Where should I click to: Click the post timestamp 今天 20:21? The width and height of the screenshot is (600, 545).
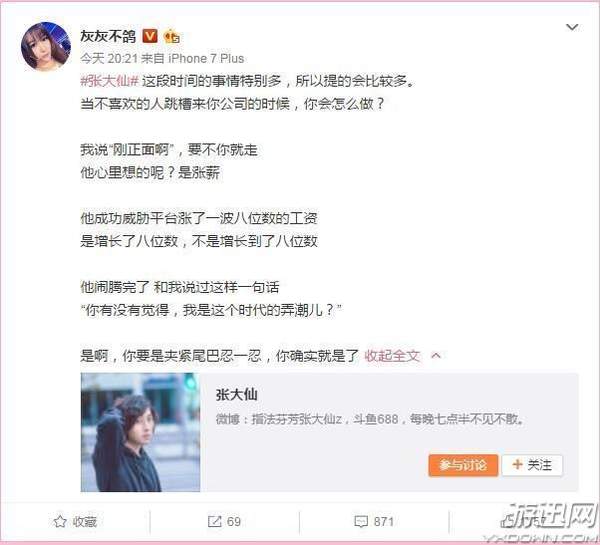[x=109, y=58]
